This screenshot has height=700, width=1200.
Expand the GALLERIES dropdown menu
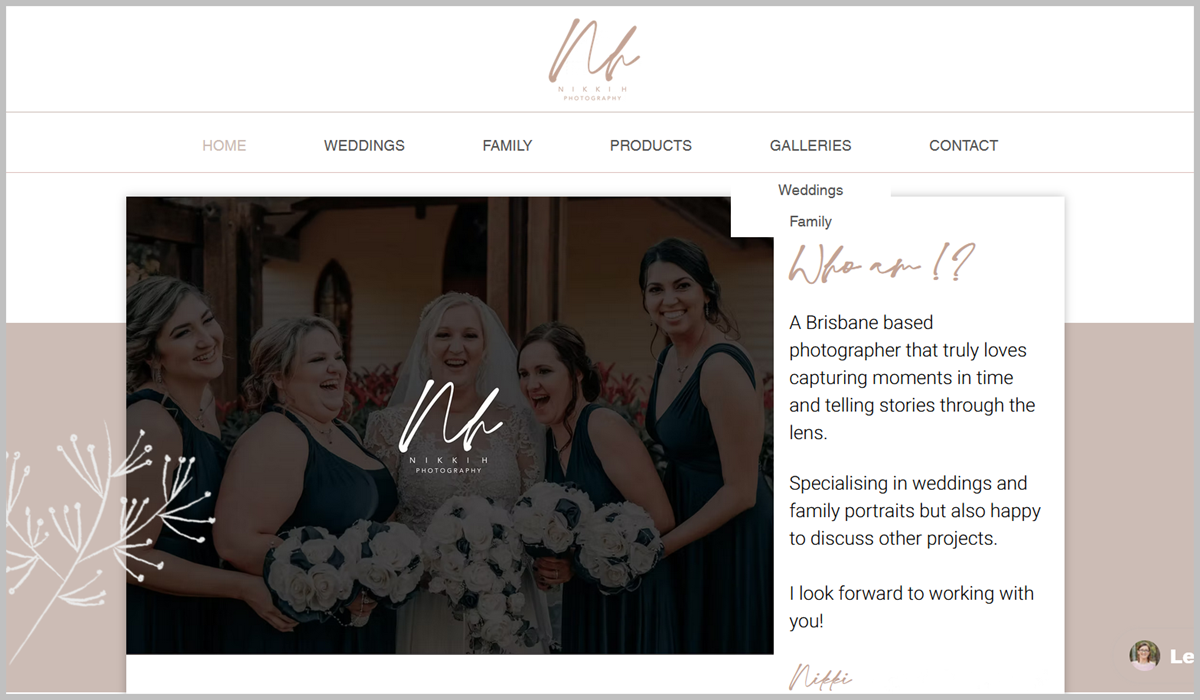click(x=811, y=145)
